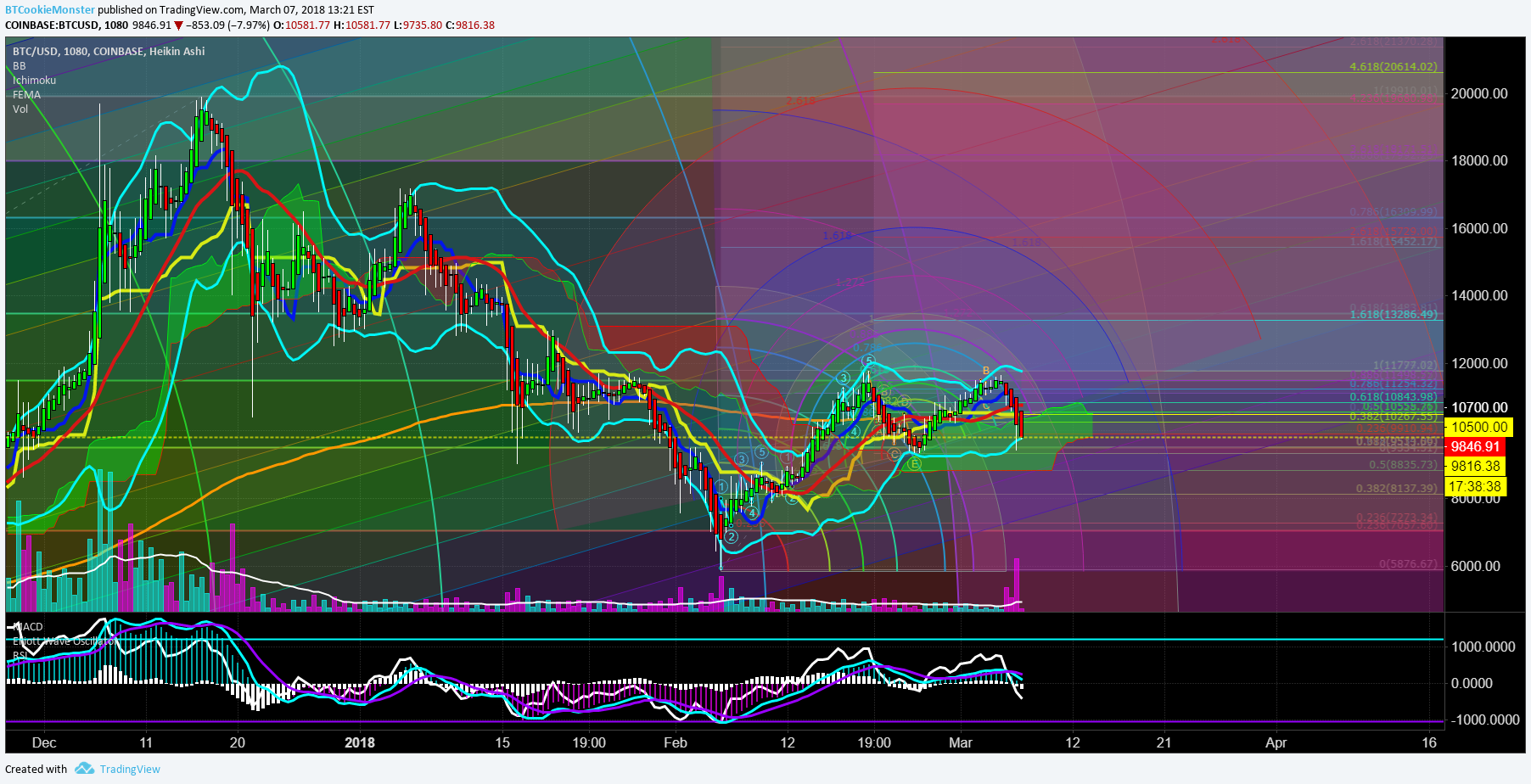Click the red 9846.91 price tag
This screenshot has width=1531, height=784.
[x=1475, y=446]
